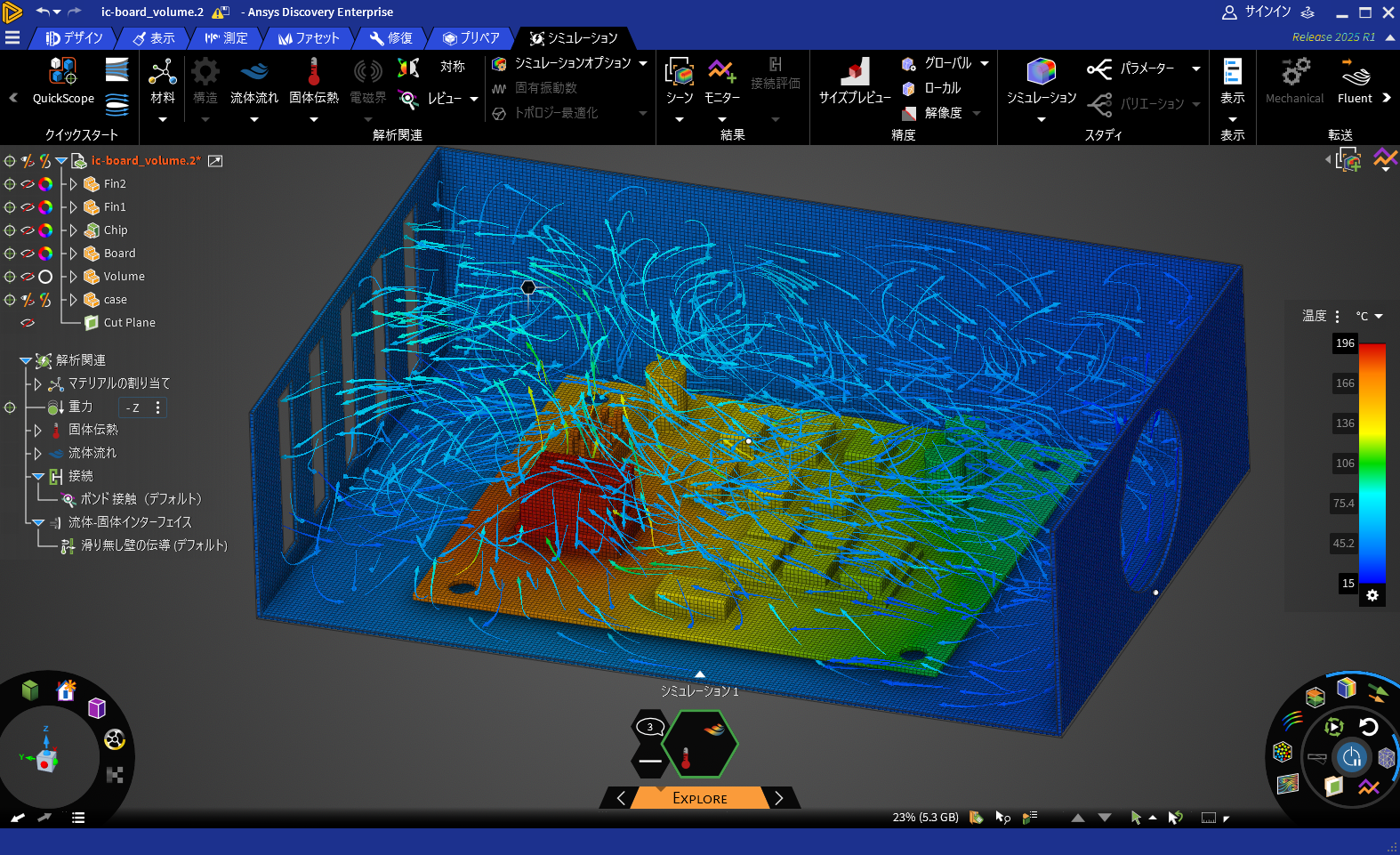
Task: Toggle visibility eye for Chip
Action: pyautogui.click(x=28, y=230)
